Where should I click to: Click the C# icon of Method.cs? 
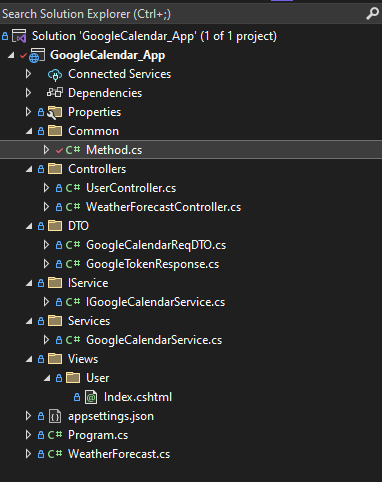(73, 150)
